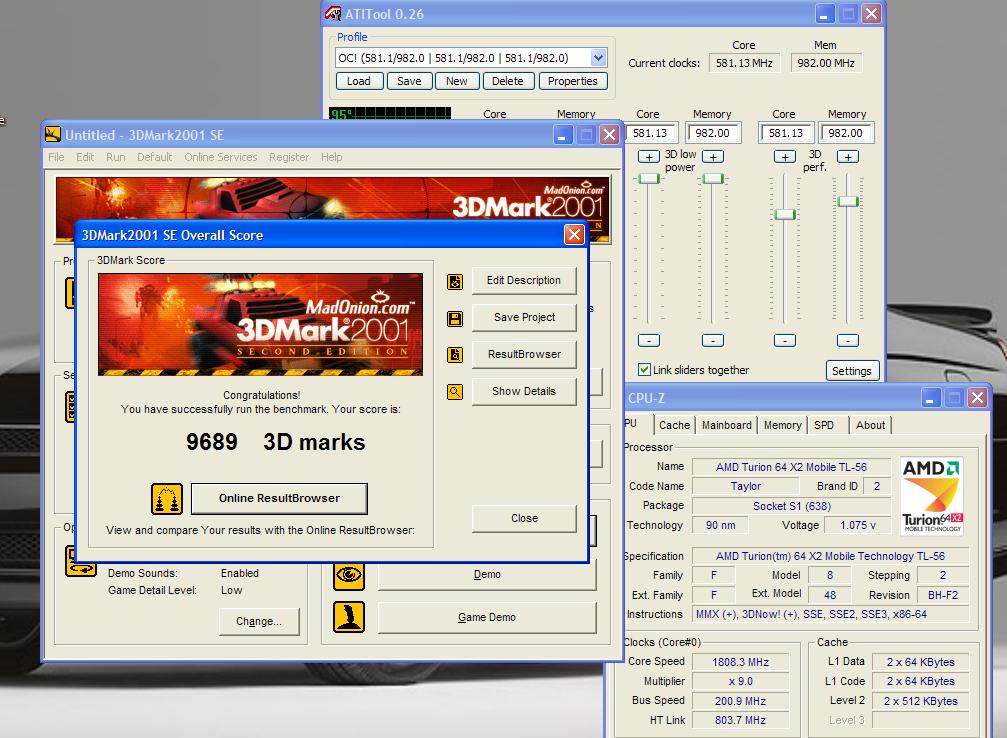Click the Save Project button
This screenshot has width=1007, height=738.
tap(523, 317)
